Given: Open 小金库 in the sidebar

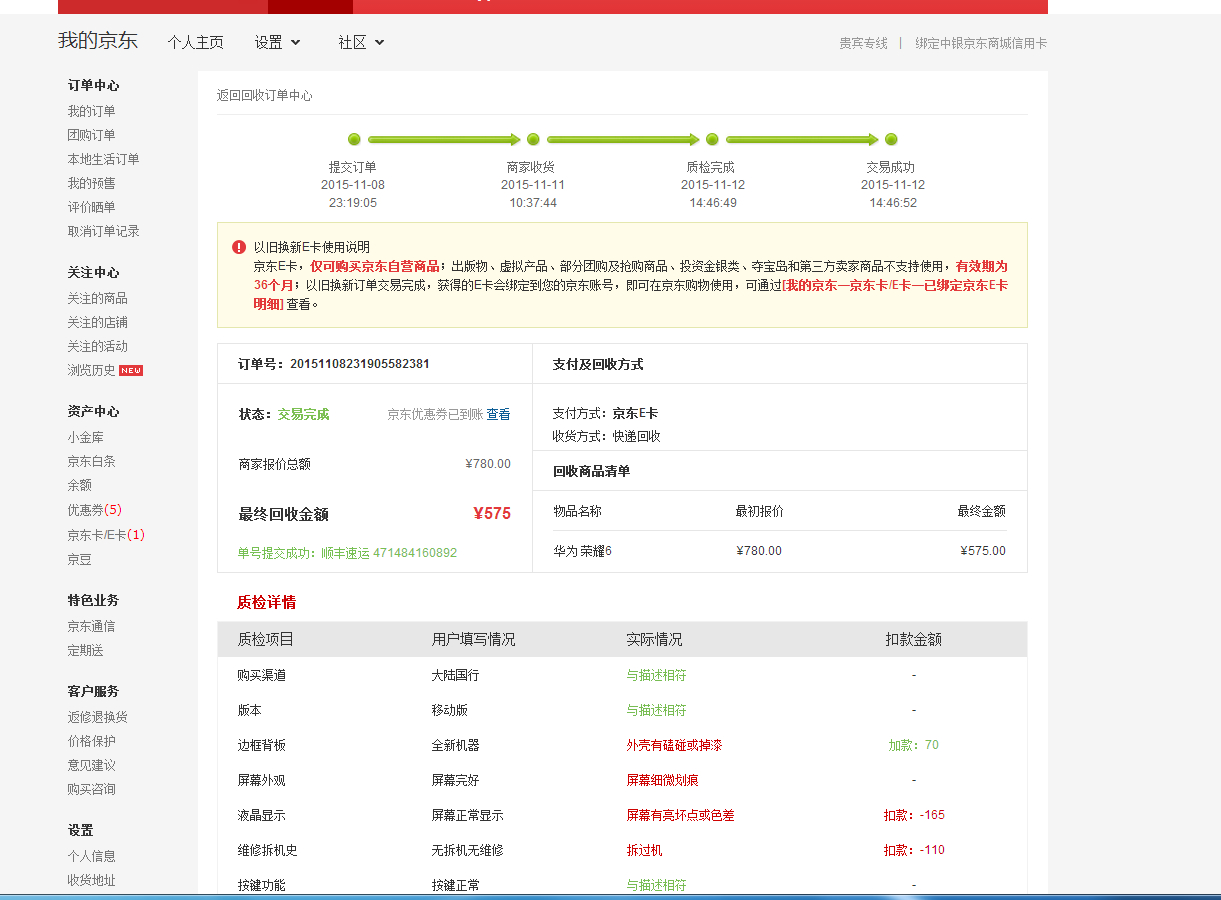Looking at the screenshot, I should pos(86,437).
